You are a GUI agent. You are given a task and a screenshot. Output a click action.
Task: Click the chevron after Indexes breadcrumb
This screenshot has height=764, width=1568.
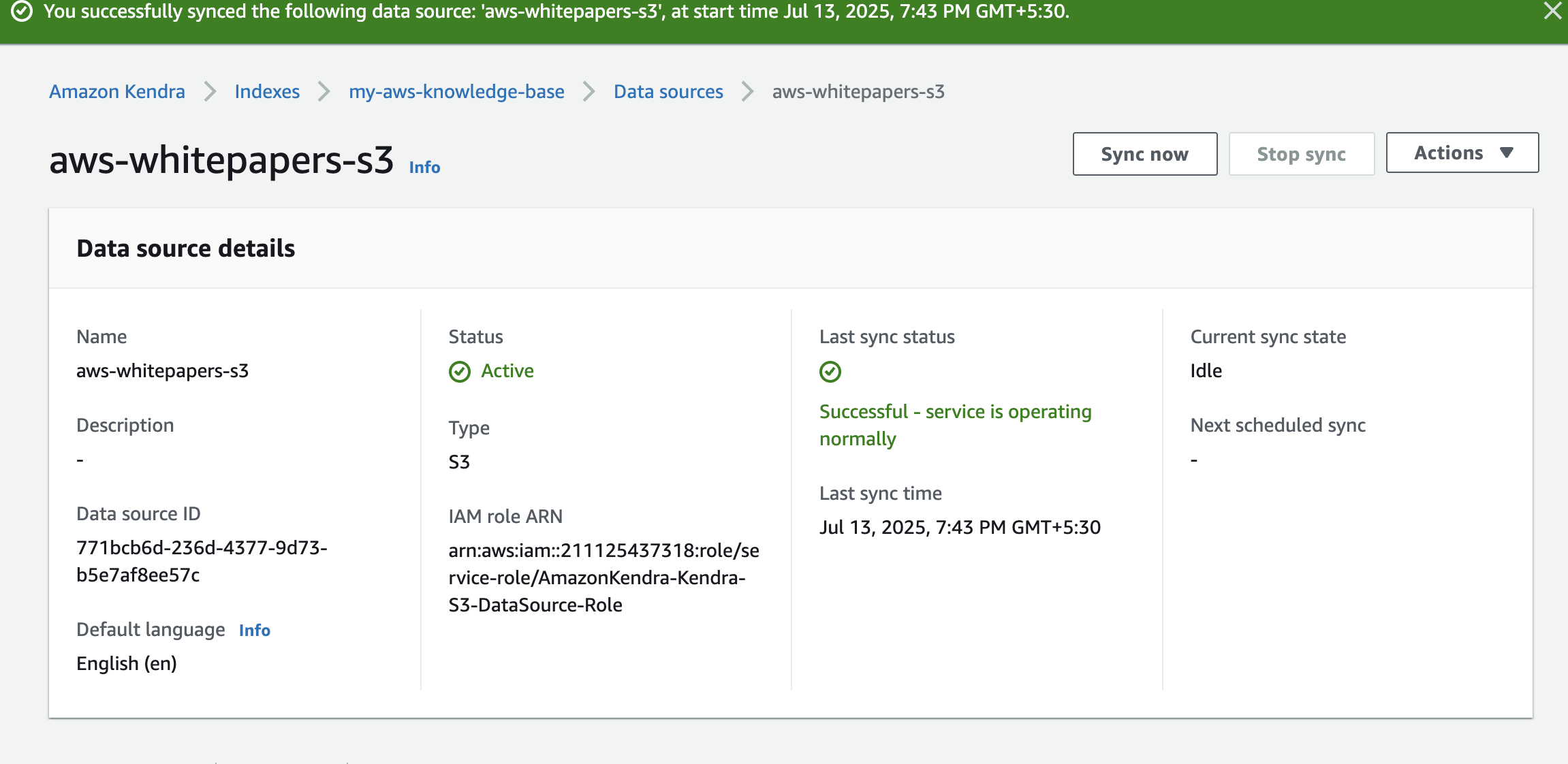pyautogui.click(x=324, y=92)
